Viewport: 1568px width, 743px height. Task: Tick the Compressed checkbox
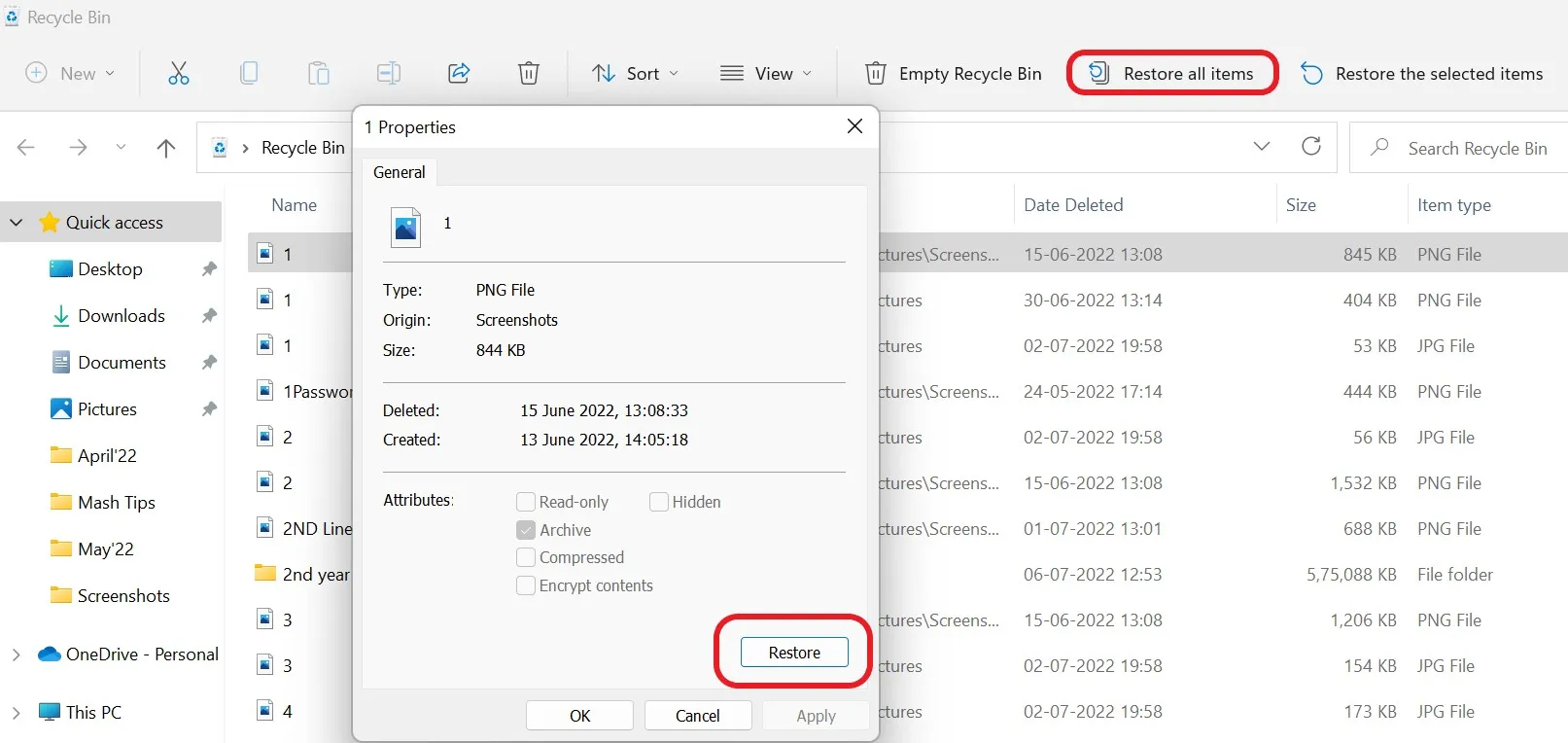tap(526, 557)
